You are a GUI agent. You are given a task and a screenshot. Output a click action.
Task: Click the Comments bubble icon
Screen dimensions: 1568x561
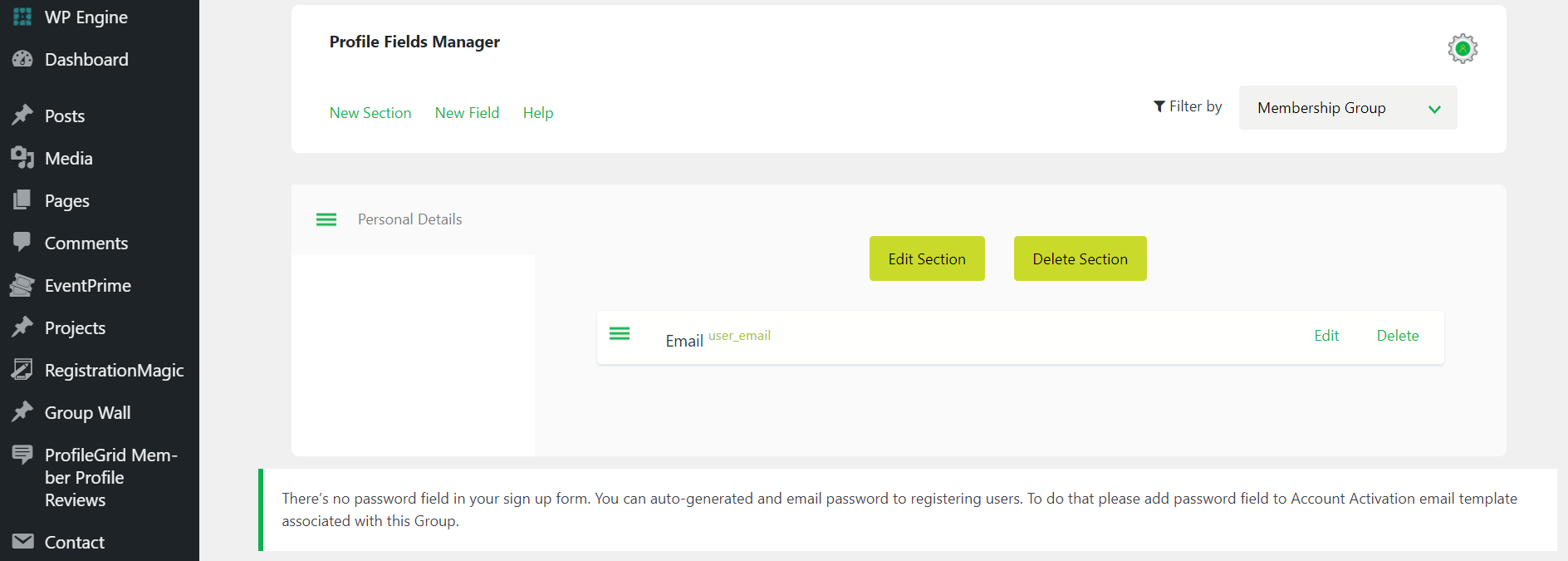coord(22,242)
